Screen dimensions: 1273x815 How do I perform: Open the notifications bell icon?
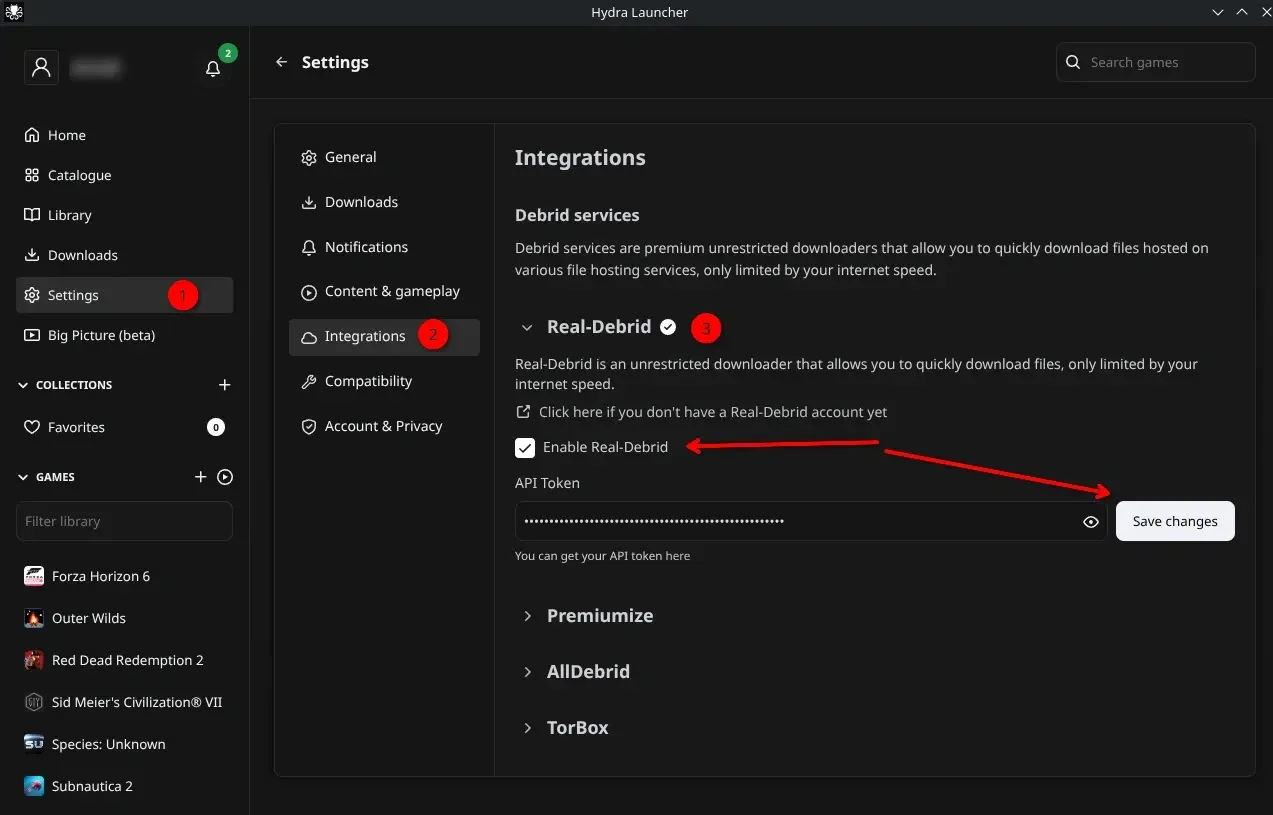tap(213, 69)
